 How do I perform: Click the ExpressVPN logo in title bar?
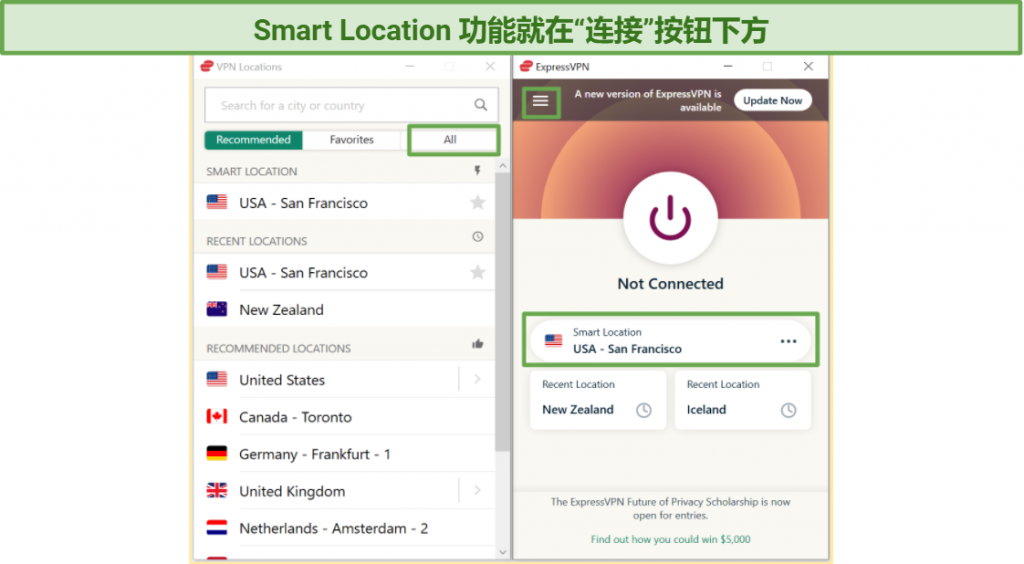coord(526,67)
